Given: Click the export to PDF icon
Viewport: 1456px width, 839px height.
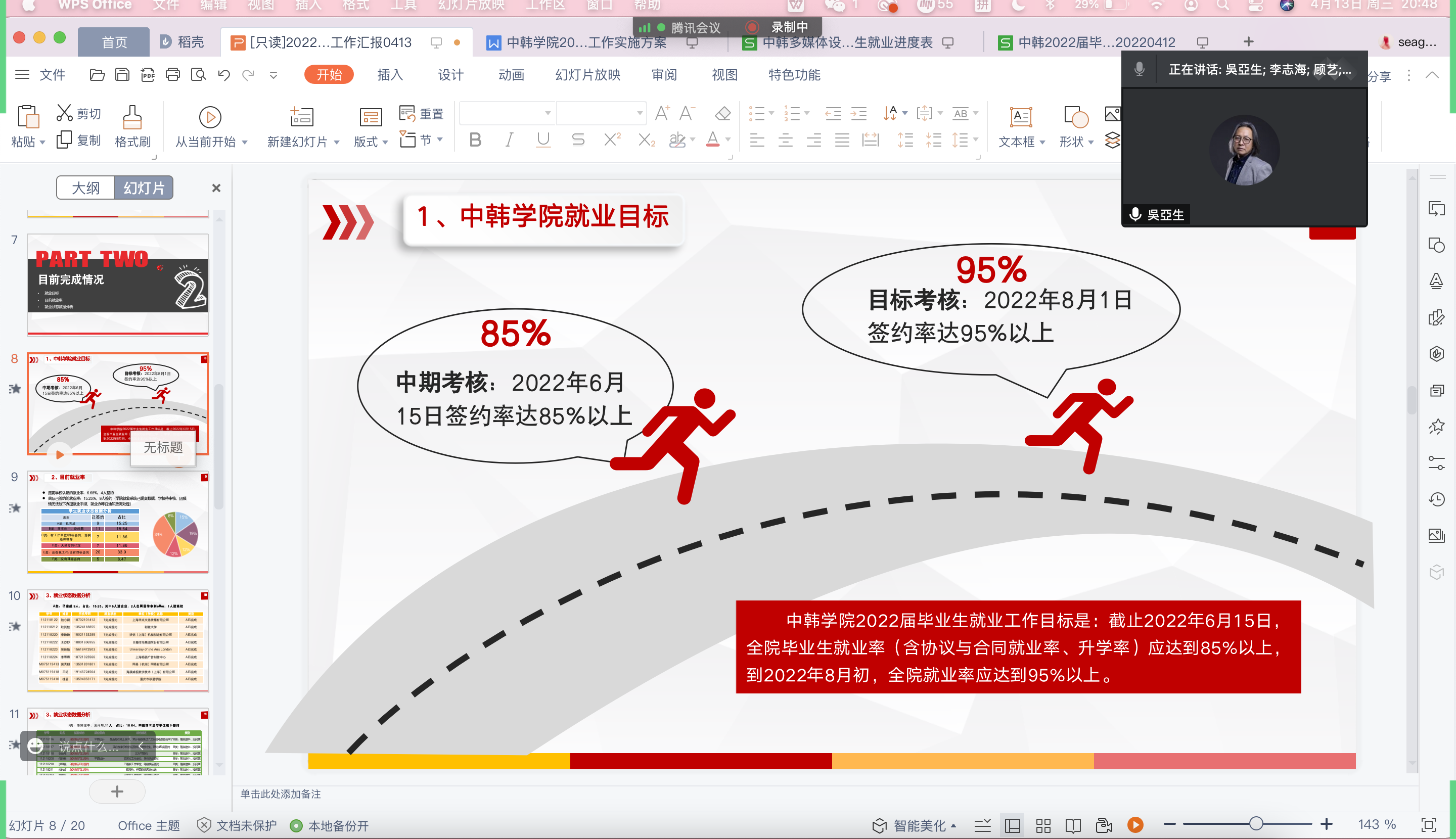Looking at the screenshot, I should pyautogui.click(x=148, y=75).
